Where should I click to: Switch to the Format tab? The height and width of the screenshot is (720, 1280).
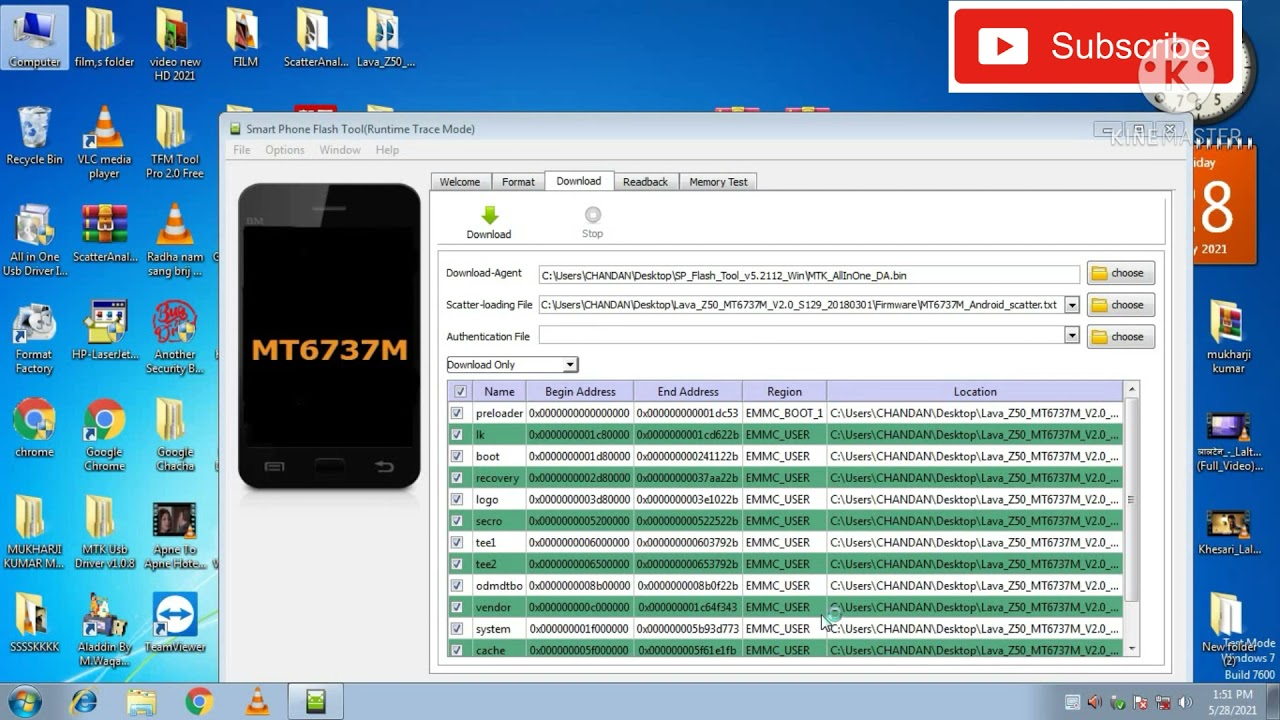tap(518, 182)
